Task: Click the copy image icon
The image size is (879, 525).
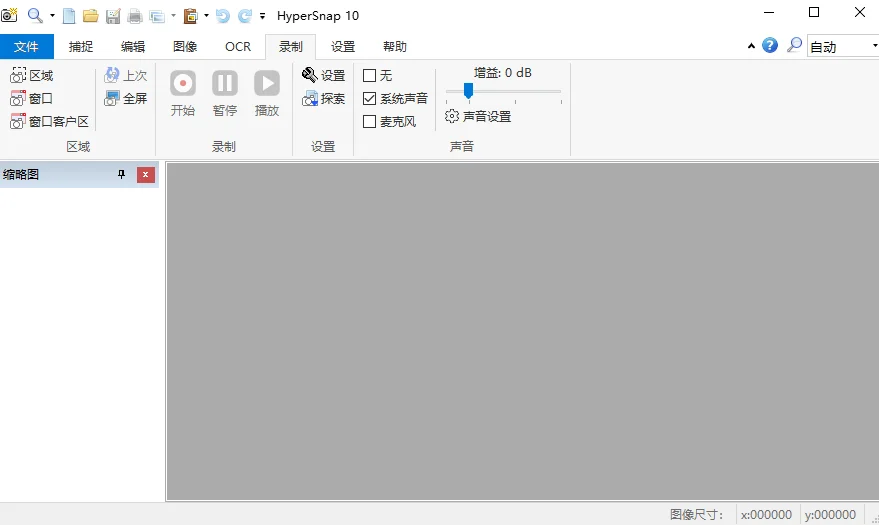Action: pos(157,16)
